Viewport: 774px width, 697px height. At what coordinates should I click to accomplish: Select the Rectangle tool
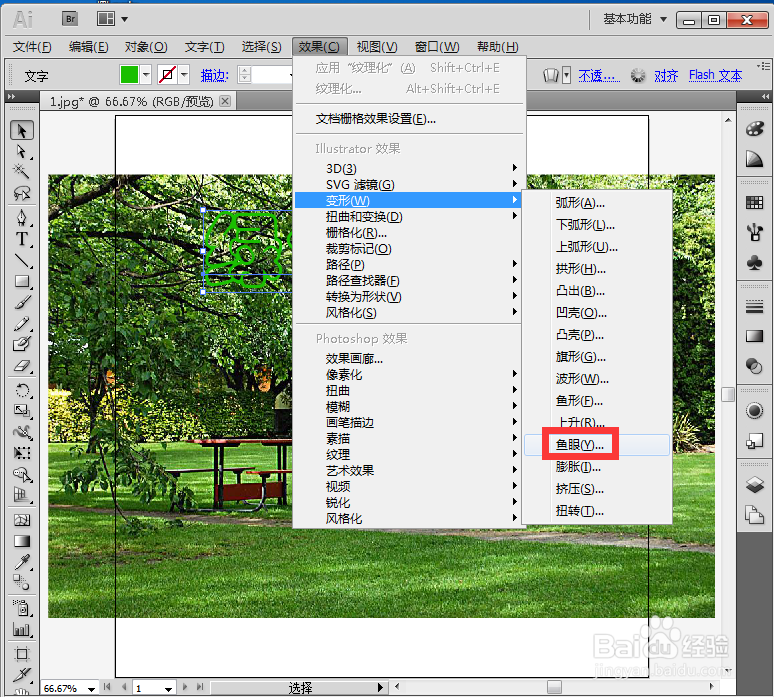point(22,281)
